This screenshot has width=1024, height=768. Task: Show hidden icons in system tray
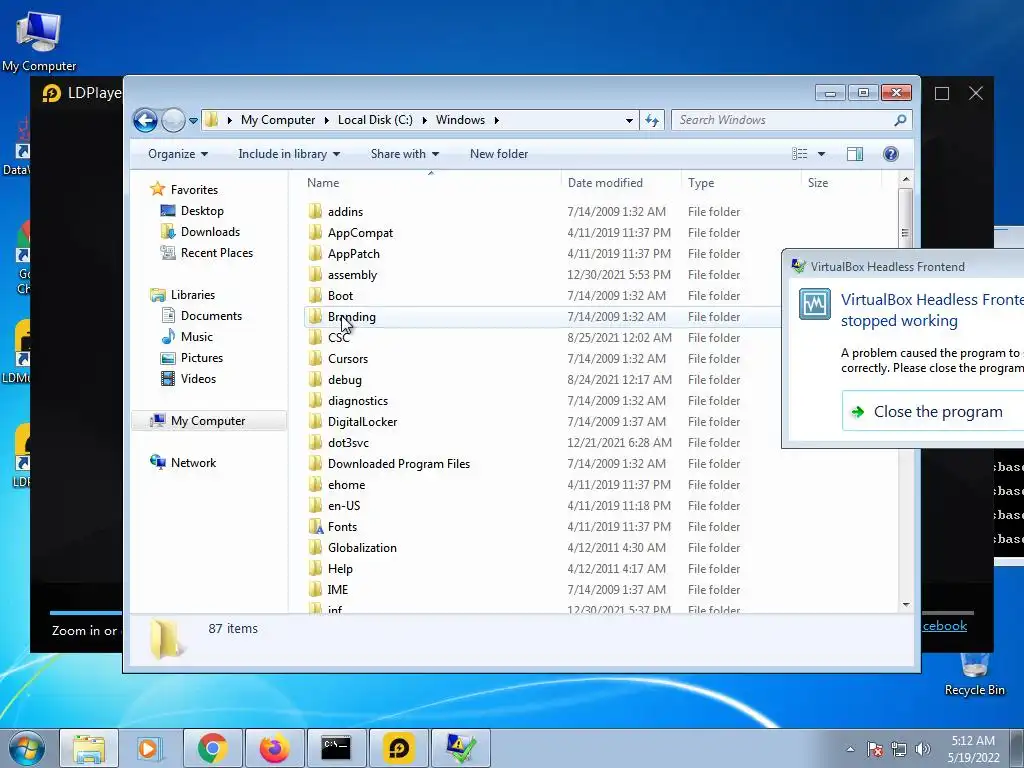[850, 749]
